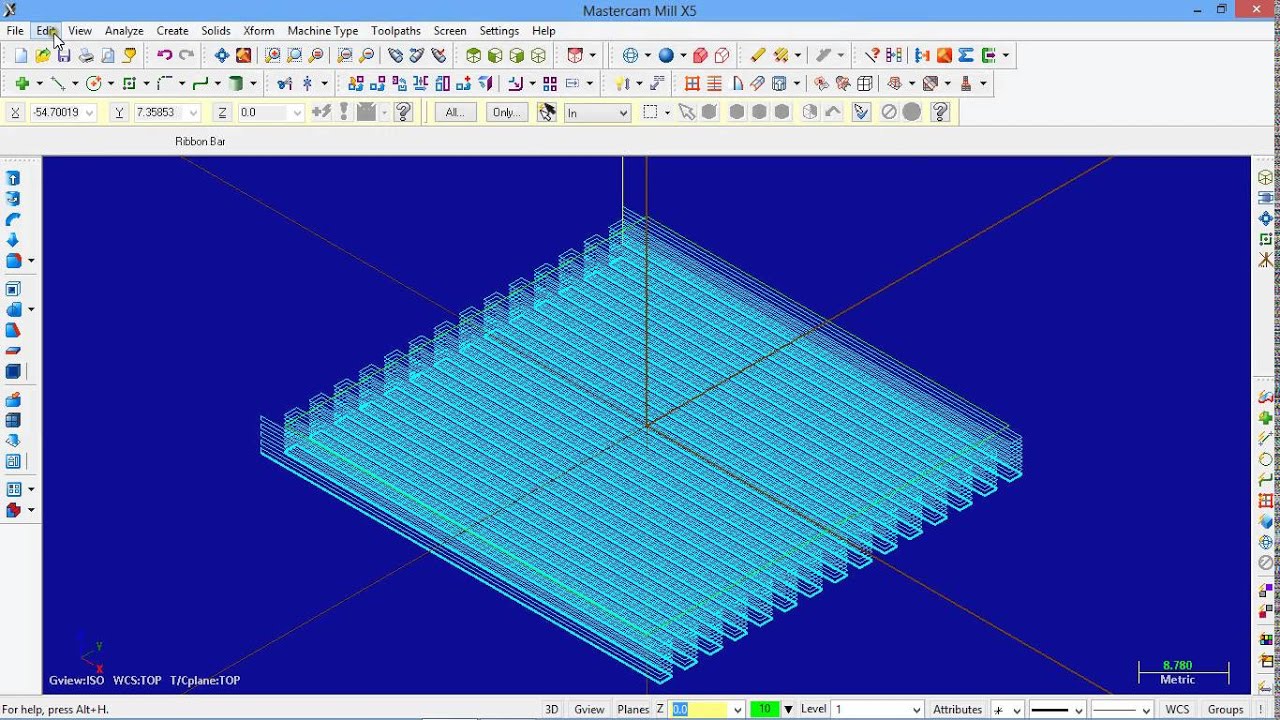The width and height of the screenshot is (1280, 720).
Task: Click the Print icon
Action: (86, 56)
